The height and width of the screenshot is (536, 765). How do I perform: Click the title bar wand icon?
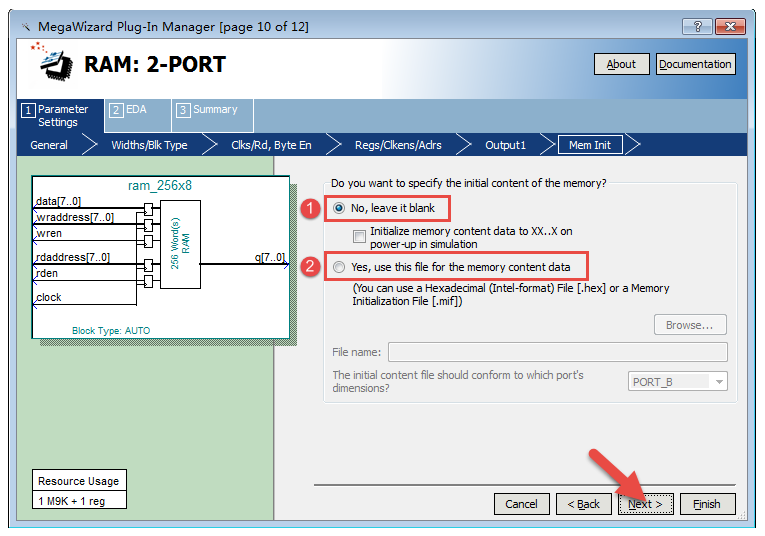coord(26,27)
